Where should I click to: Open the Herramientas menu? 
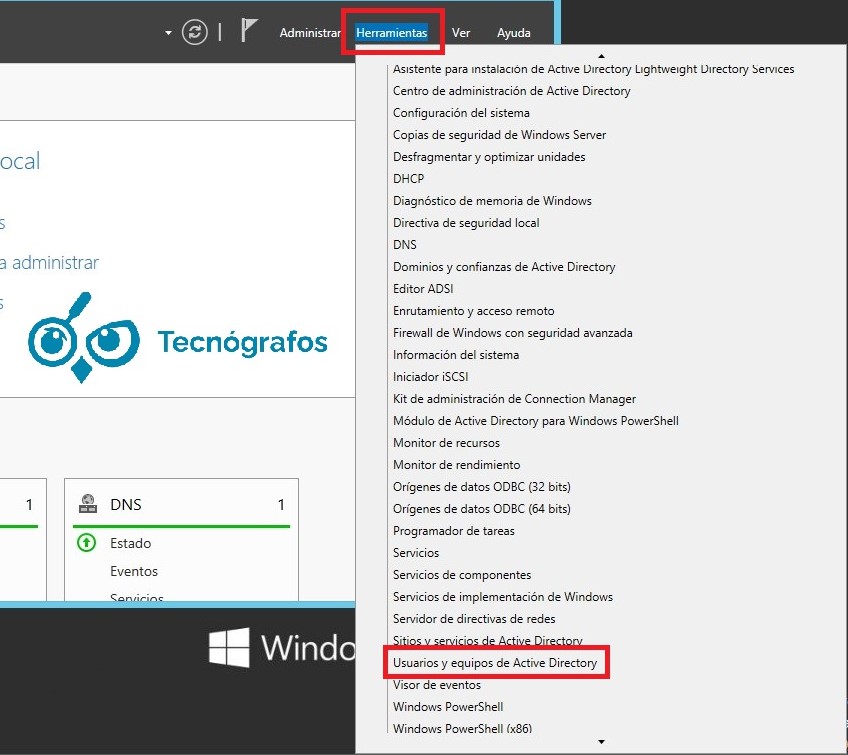tap(391, 33)
